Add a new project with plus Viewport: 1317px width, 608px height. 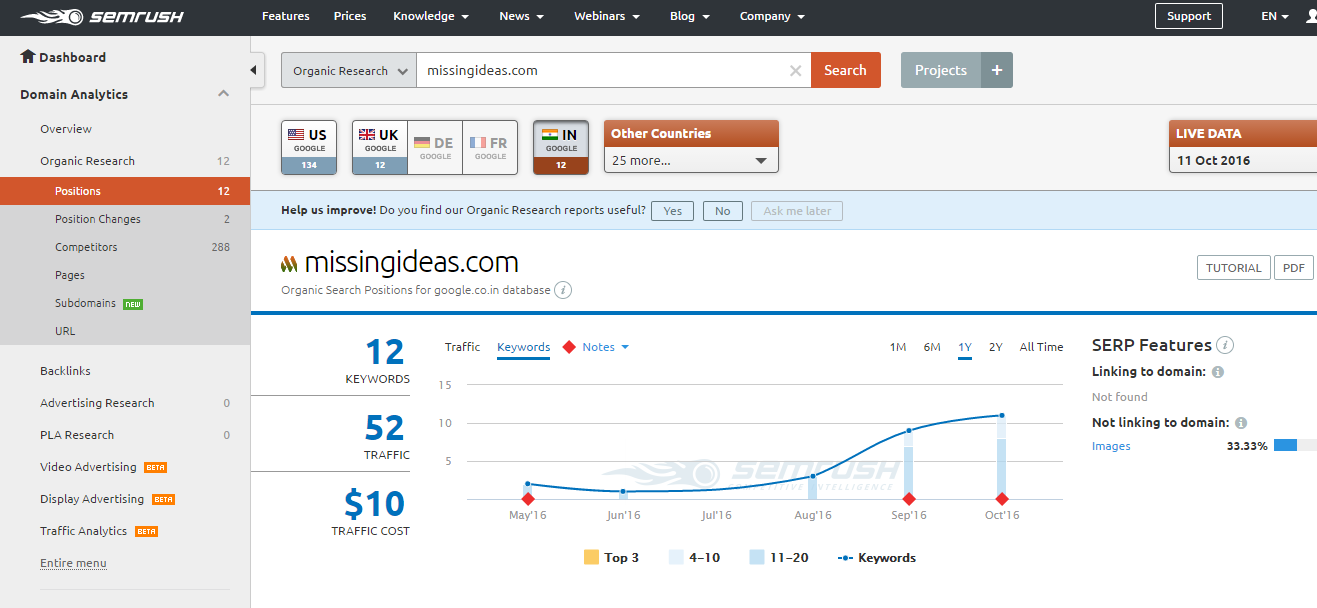tap(997, 70)
